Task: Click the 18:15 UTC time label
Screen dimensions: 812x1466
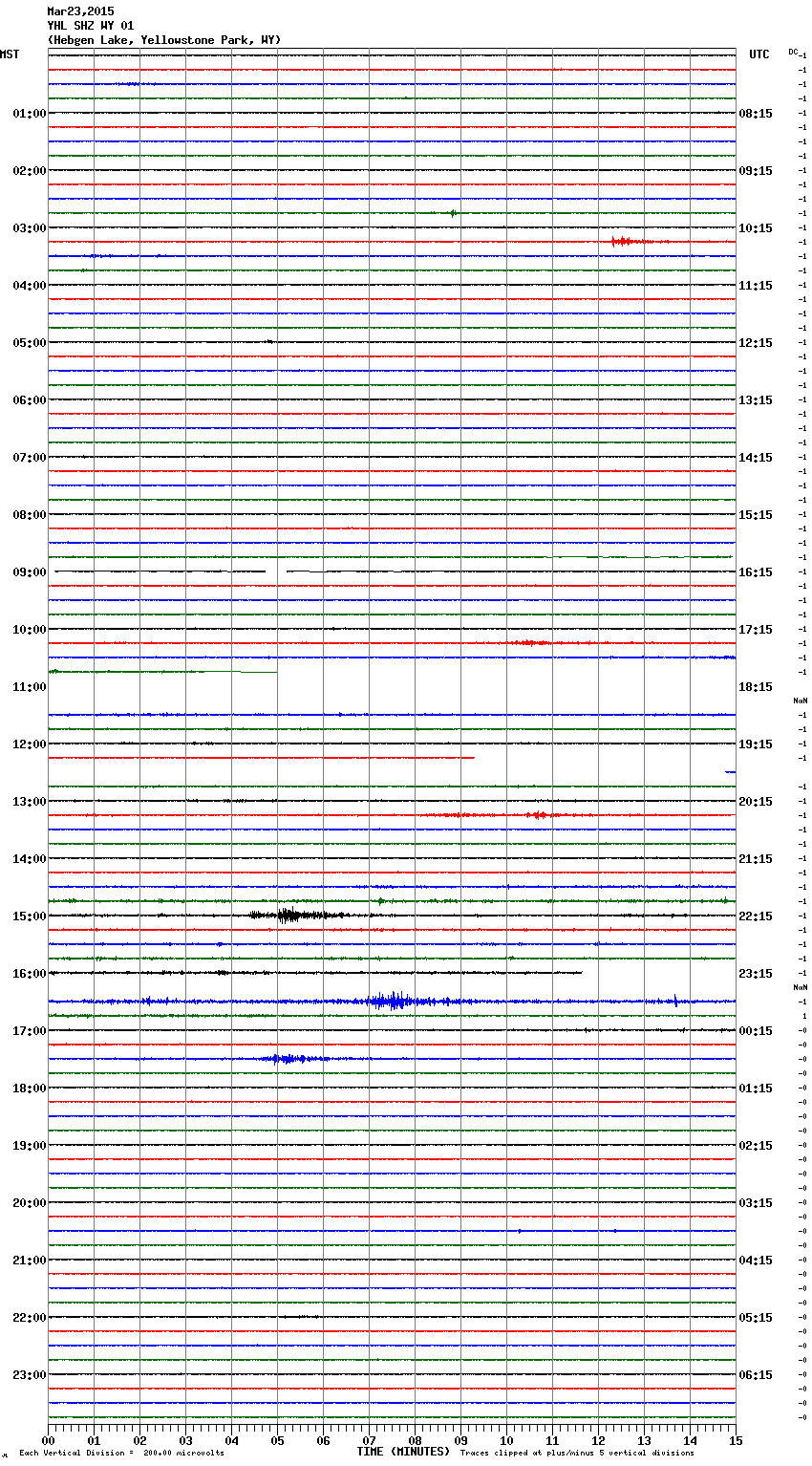Action: [756, 687]
